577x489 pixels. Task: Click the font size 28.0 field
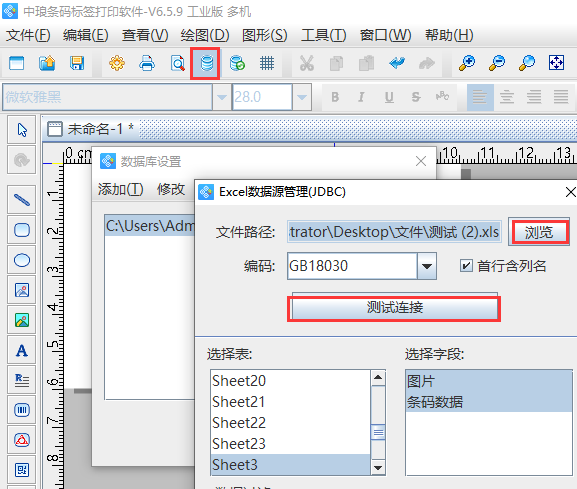click(262, 97)
